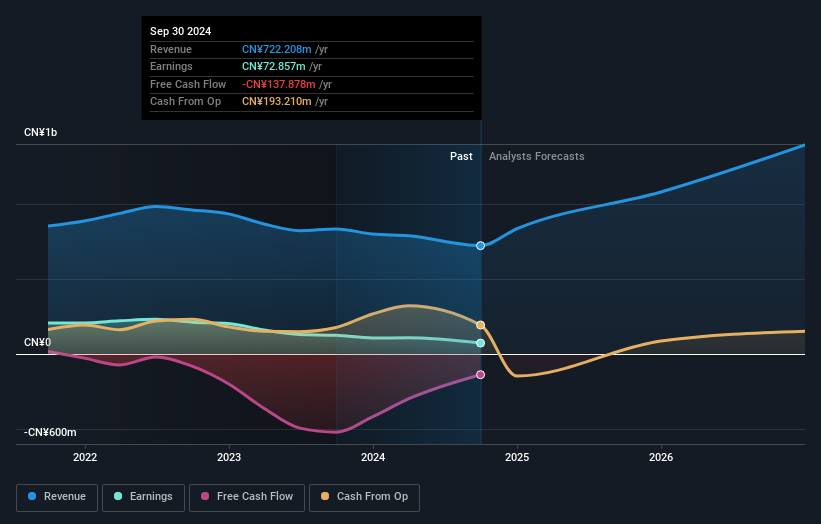Image resolution: width=821 pixels, height=524 pixels.
Task: Click the CN¥722.208m revenue value
Action: pos(276,49)
